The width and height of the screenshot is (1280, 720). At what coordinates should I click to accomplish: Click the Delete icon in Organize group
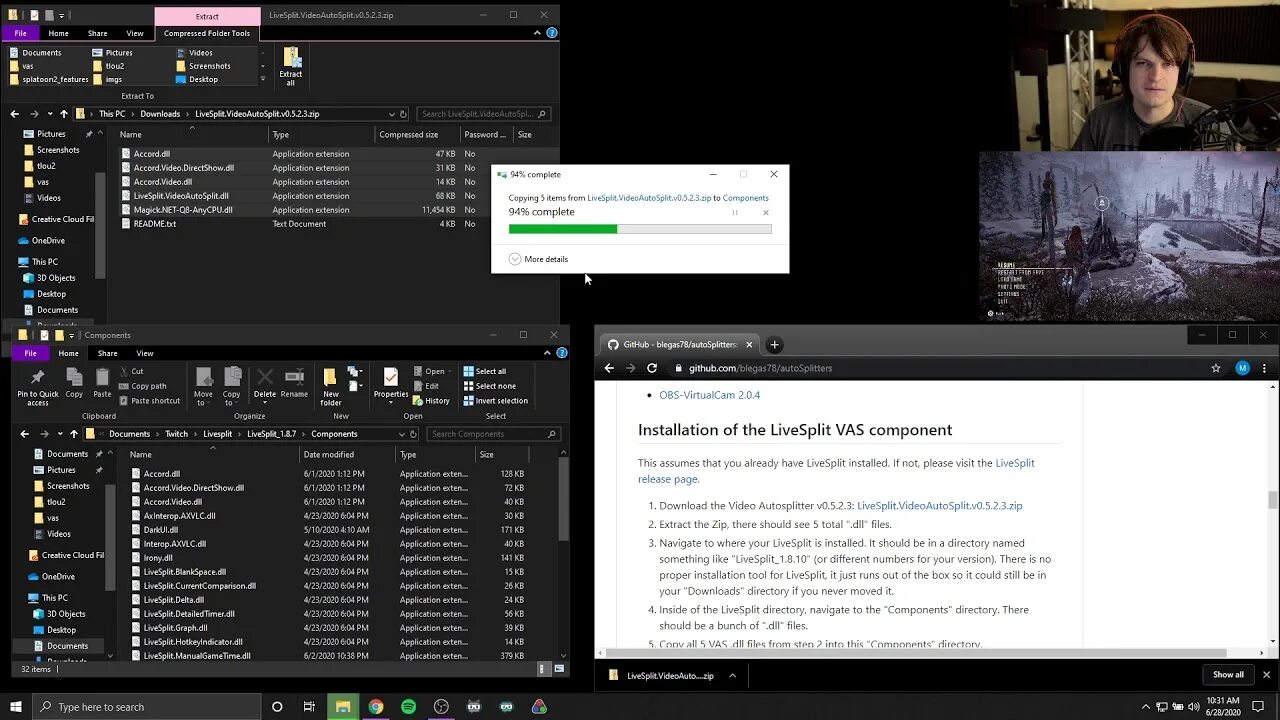point(265,383)
